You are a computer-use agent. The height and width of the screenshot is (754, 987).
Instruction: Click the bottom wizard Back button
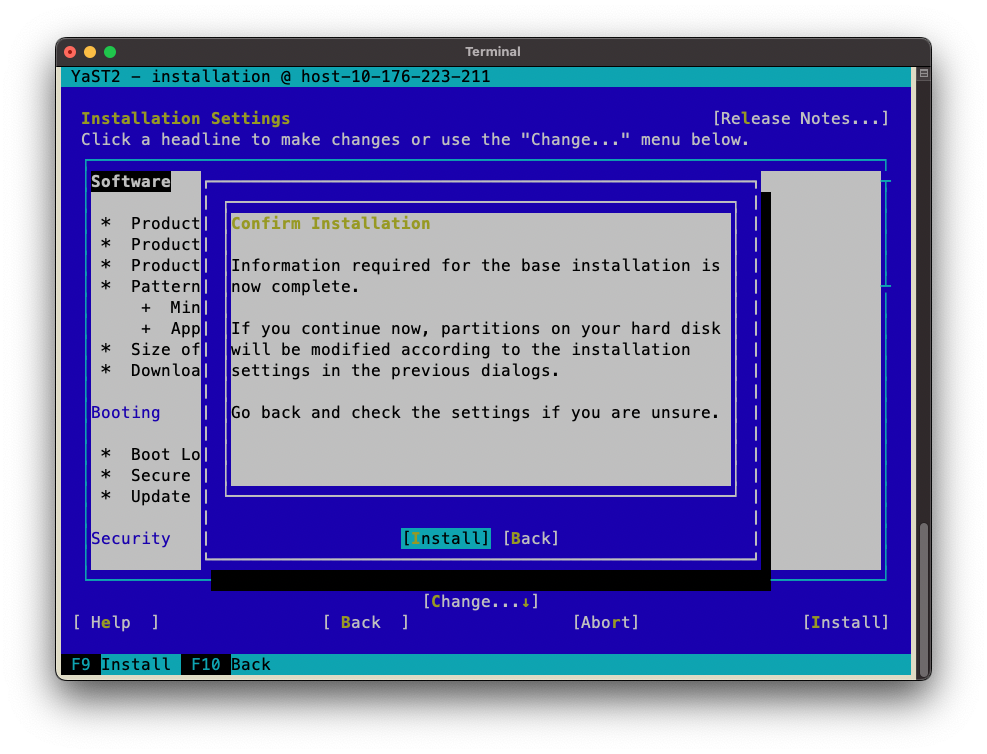coord(365,622)
